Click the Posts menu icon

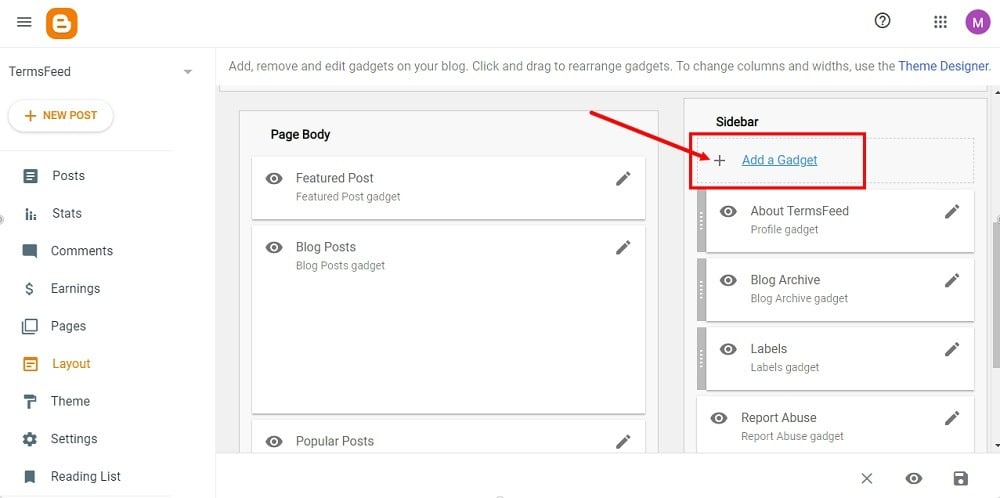(30, 176)
